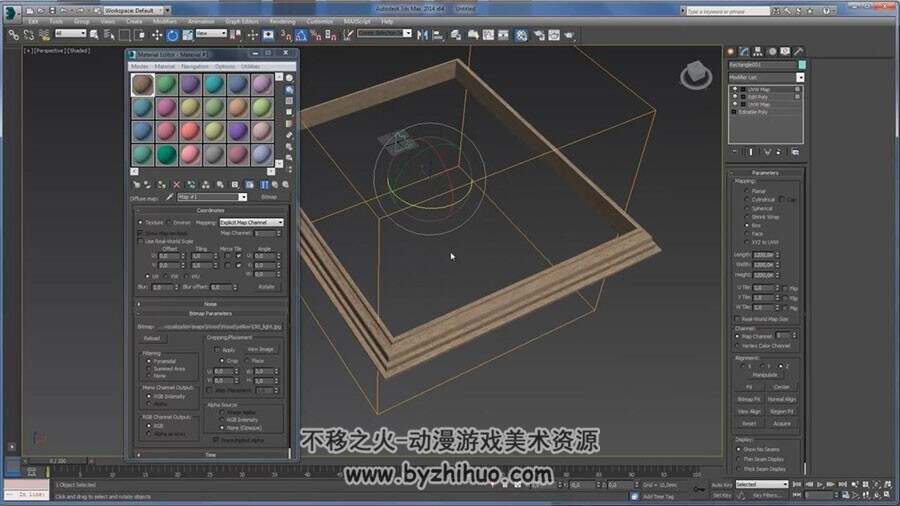
Task: Select the Cylindrical mapping radio button
Action: [747, 200]
